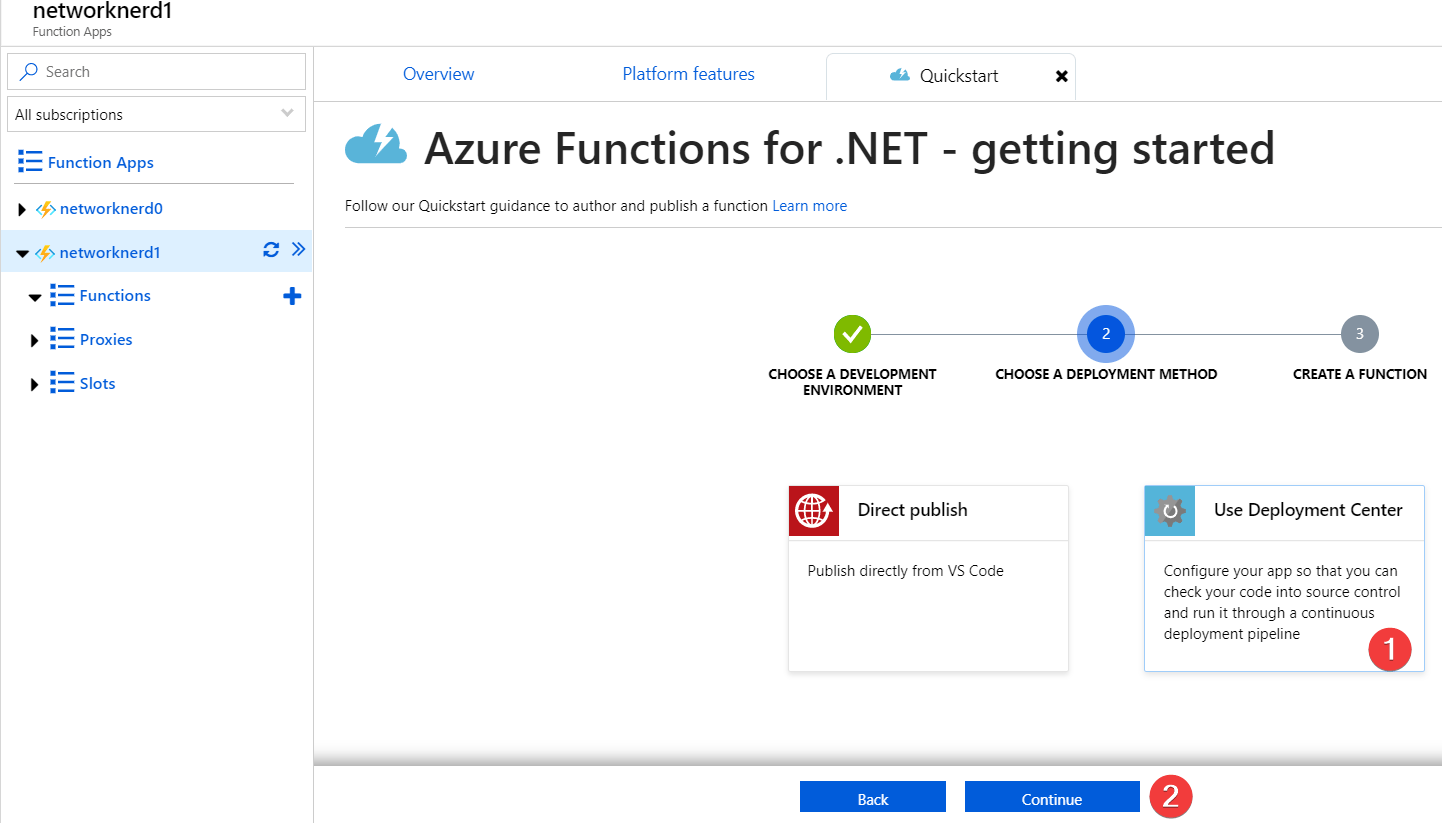Image resolution: width=1442 pixels, height=823 pixels.
Task: Click the Continue button
Action: pos(1052,798)
